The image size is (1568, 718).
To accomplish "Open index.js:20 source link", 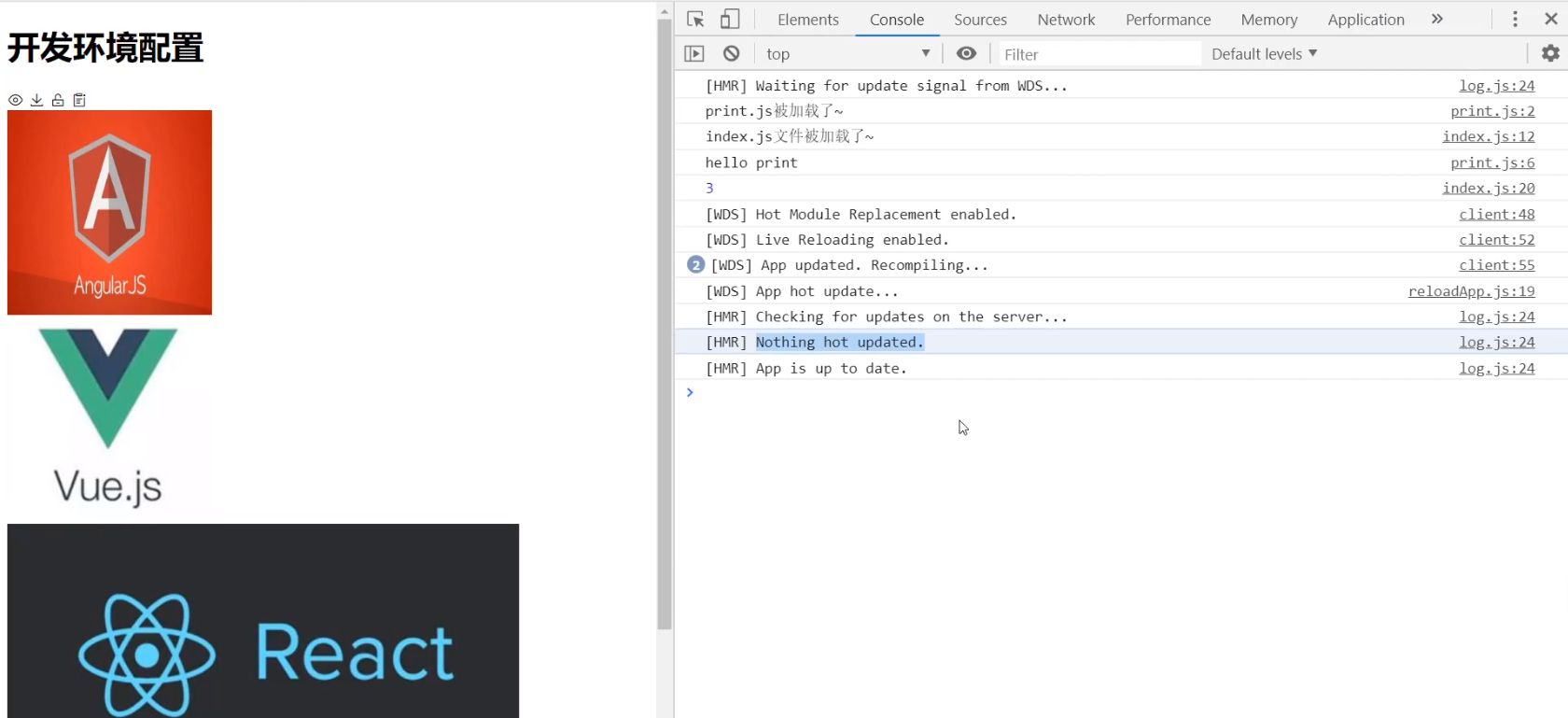I will pyautogui.click(x=1489, y=188).
